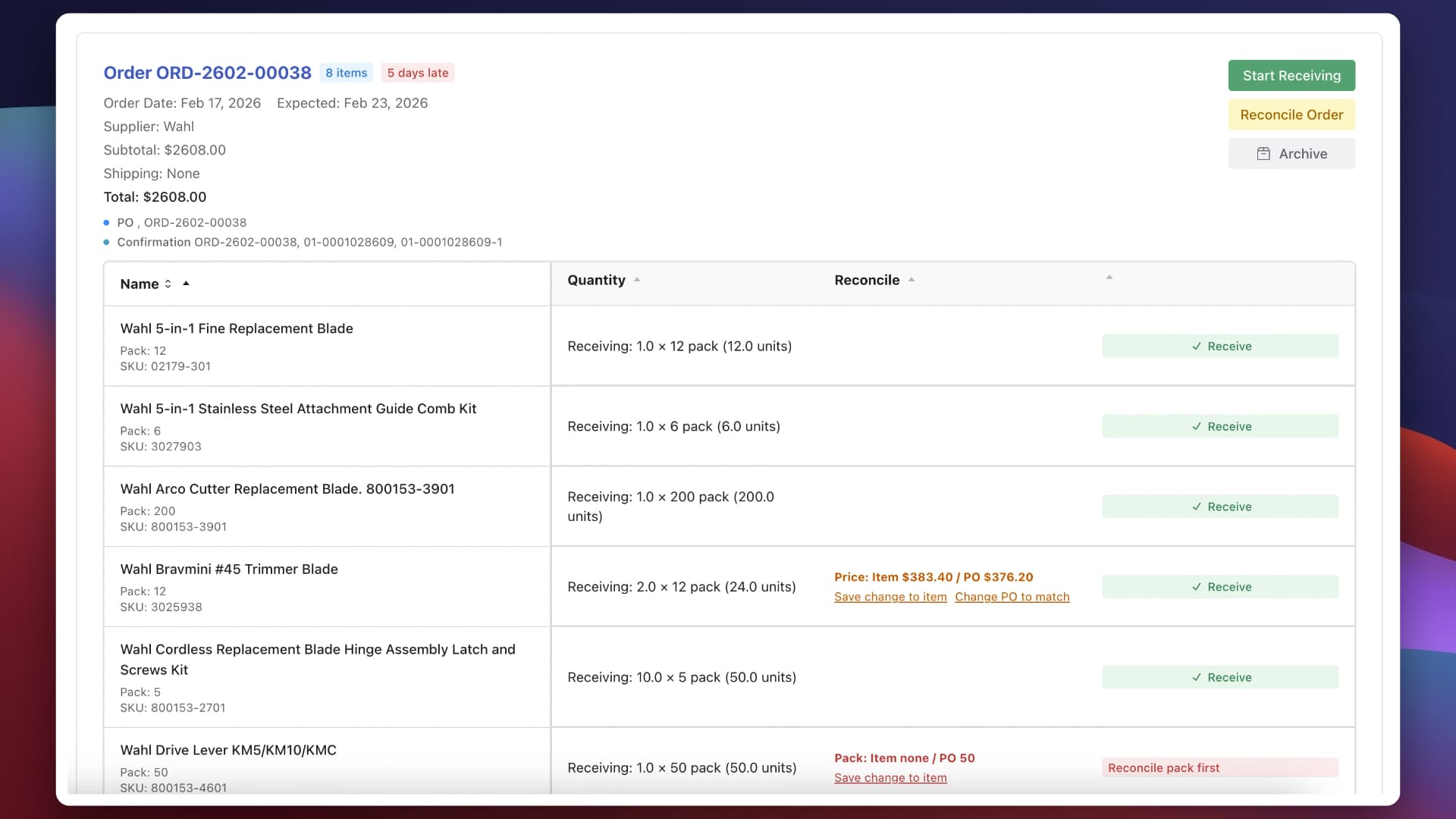Click Order Date: Feb 17, 2026
The image size is (1456, 819).
[x=182, y=103]
